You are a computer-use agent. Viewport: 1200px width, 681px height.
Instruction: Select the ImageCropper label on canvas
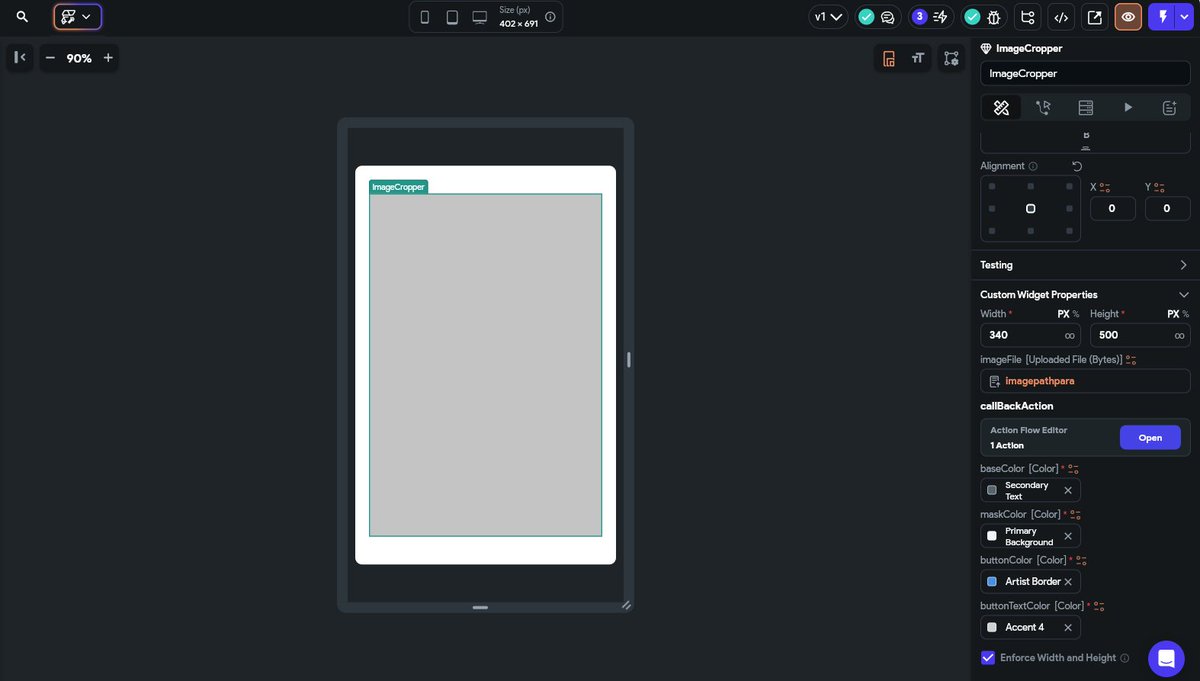click(398, 187)
